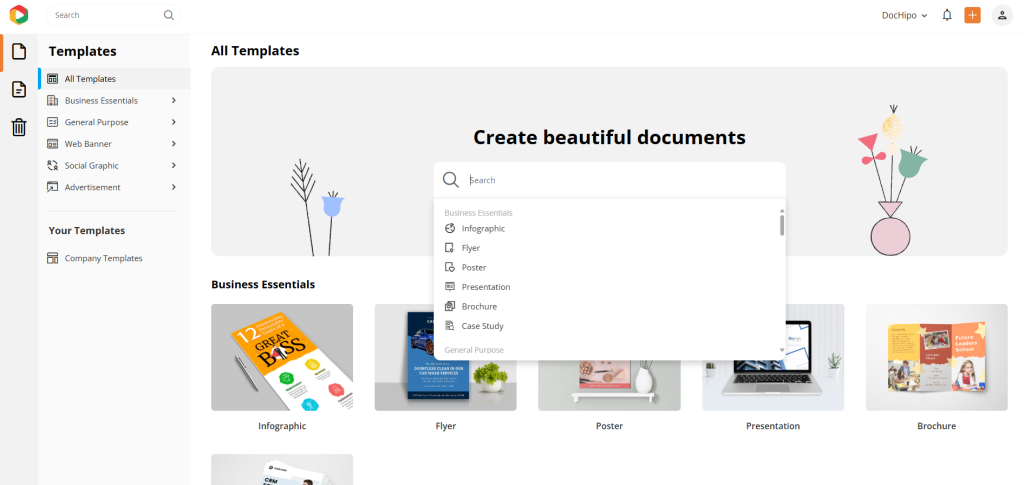This screenshot has width=1024, height=485.
Task: Open Social Graphic category label
Action: point(91,166)
